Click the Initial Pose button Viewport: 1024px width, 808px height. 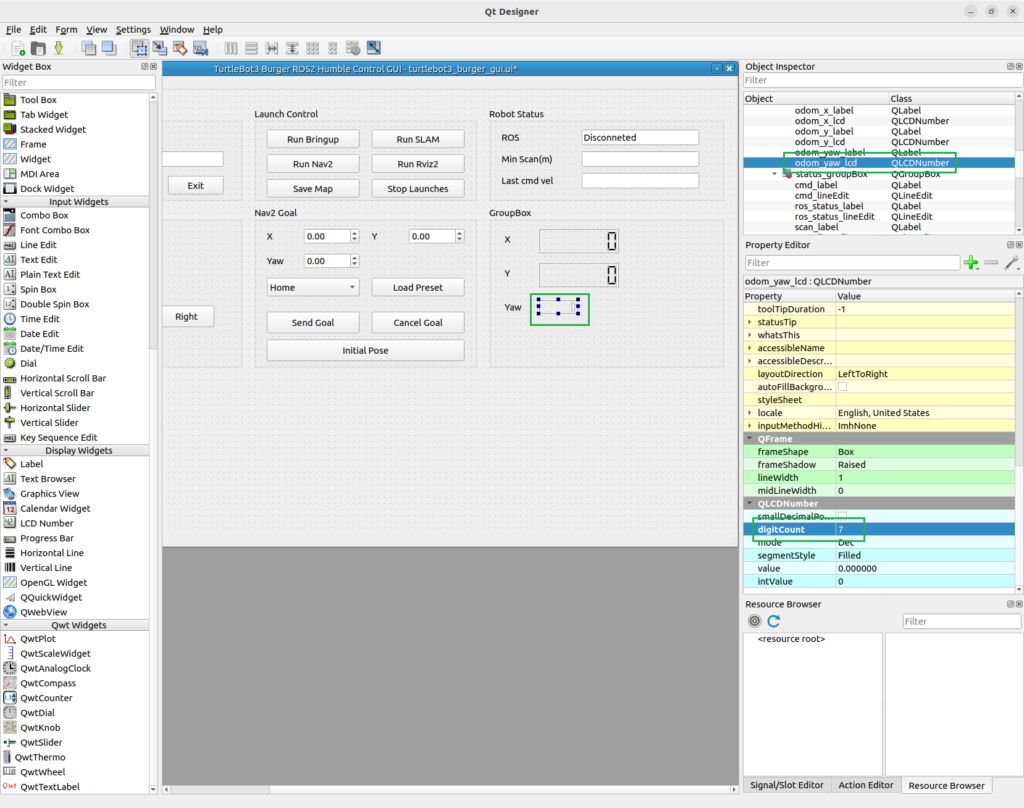click(x=366, y=351)
